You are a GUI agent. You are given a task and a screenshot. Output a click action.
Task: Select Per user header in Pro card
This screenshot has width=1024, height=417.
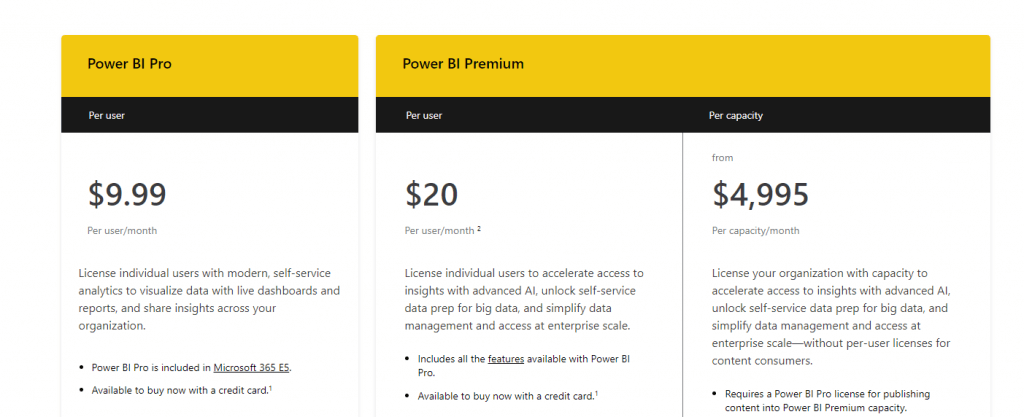tap(106, 115)
